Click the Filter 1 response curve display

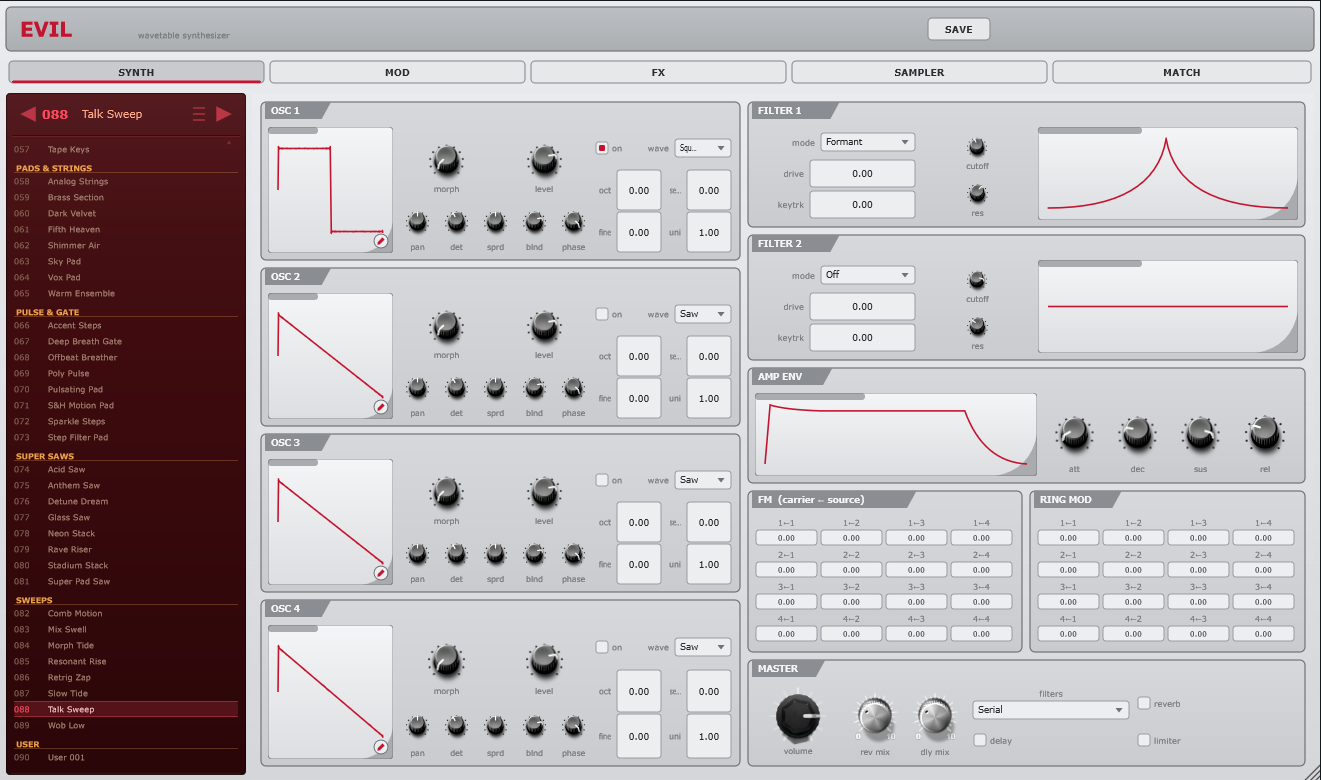(1168, 174)
